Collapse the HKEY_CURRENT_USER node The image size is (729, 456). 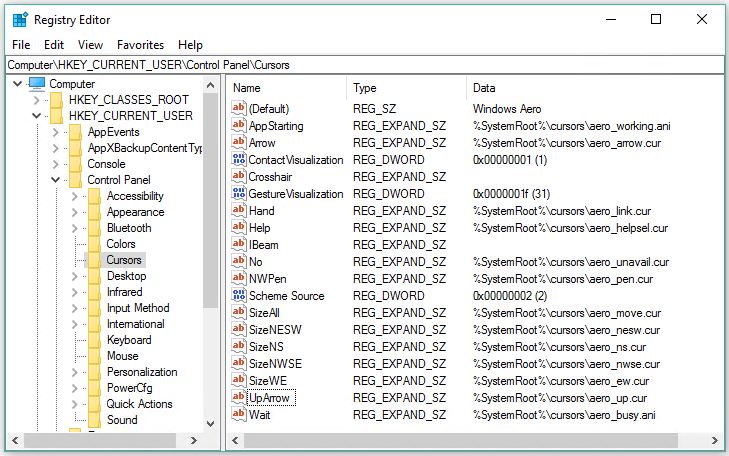coord(36,116)
